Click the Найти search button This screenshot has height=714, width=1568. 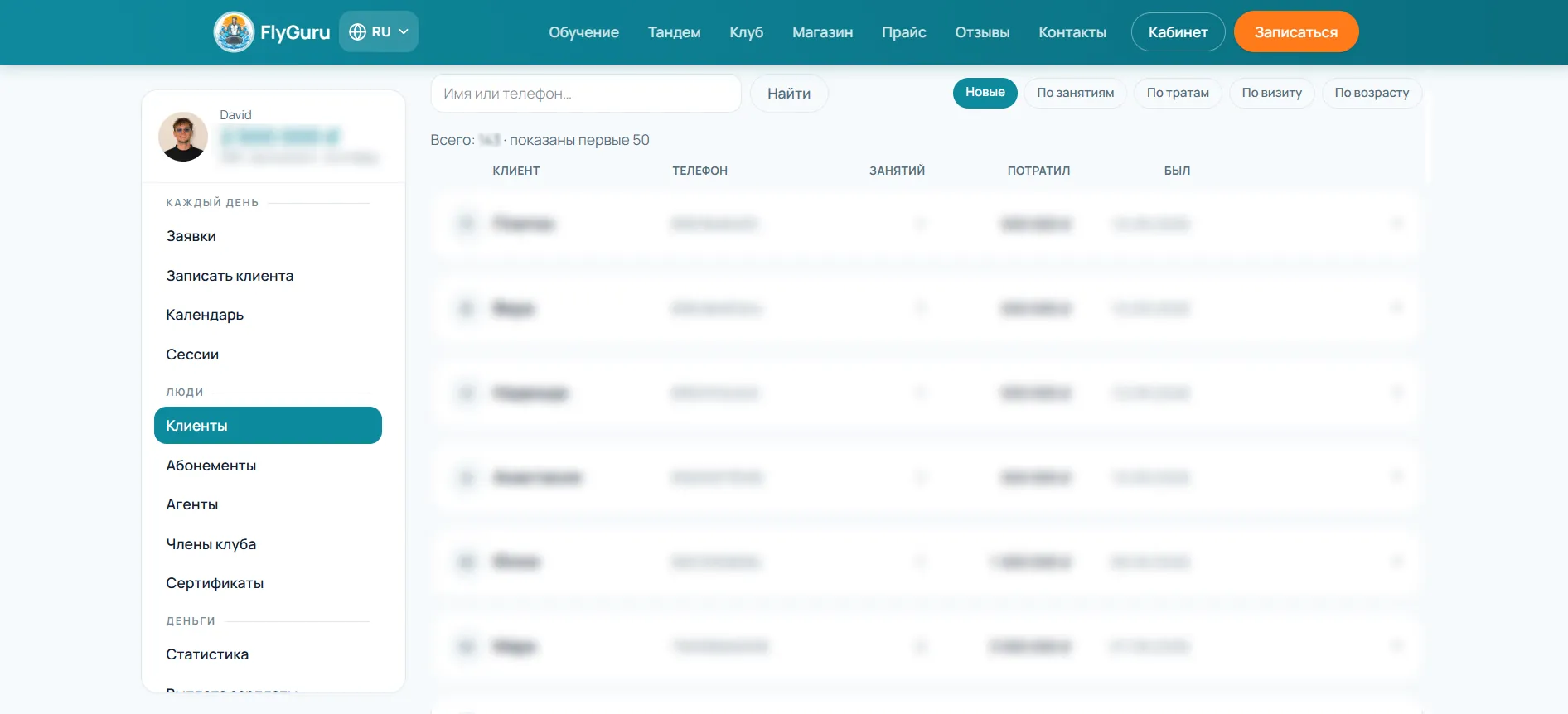click(x=789, y=94)
